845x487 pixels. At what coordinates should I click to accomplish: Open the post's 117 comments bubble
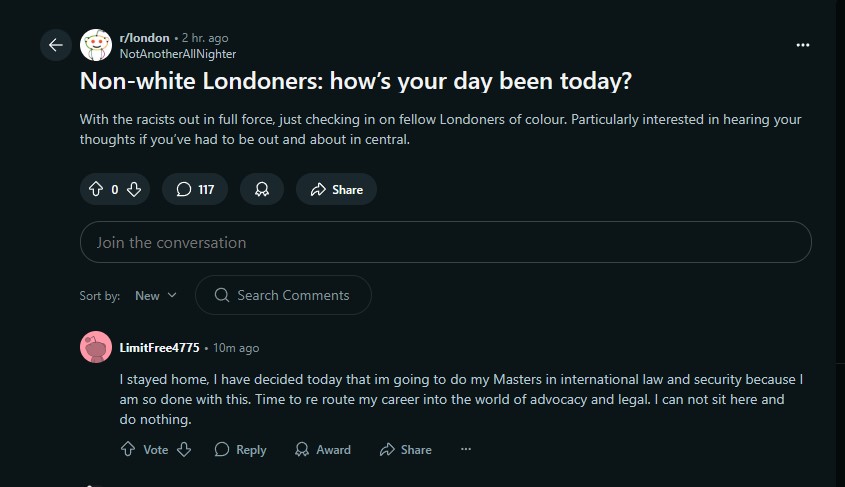point(195,189)
